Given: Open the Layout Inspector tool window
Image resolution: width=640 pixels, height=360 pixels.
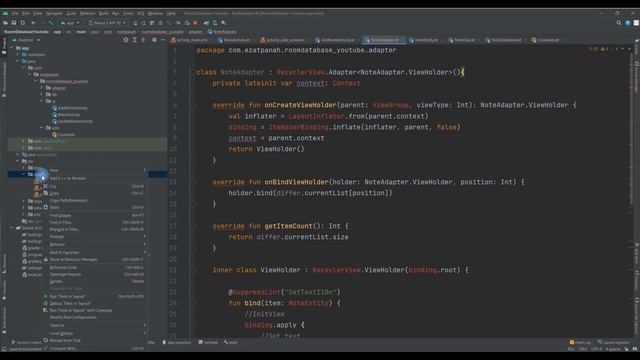Looking at the screenshot, I should point(613,342).
